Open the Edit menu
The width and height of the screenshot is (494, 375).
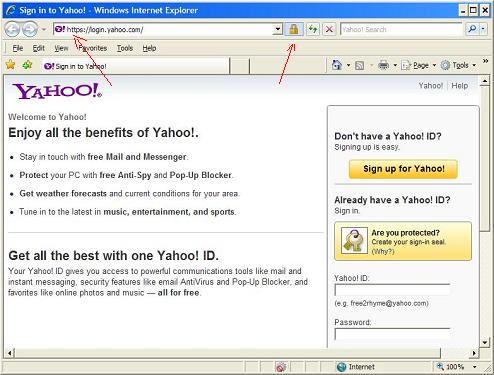click(x=38, y=48)
